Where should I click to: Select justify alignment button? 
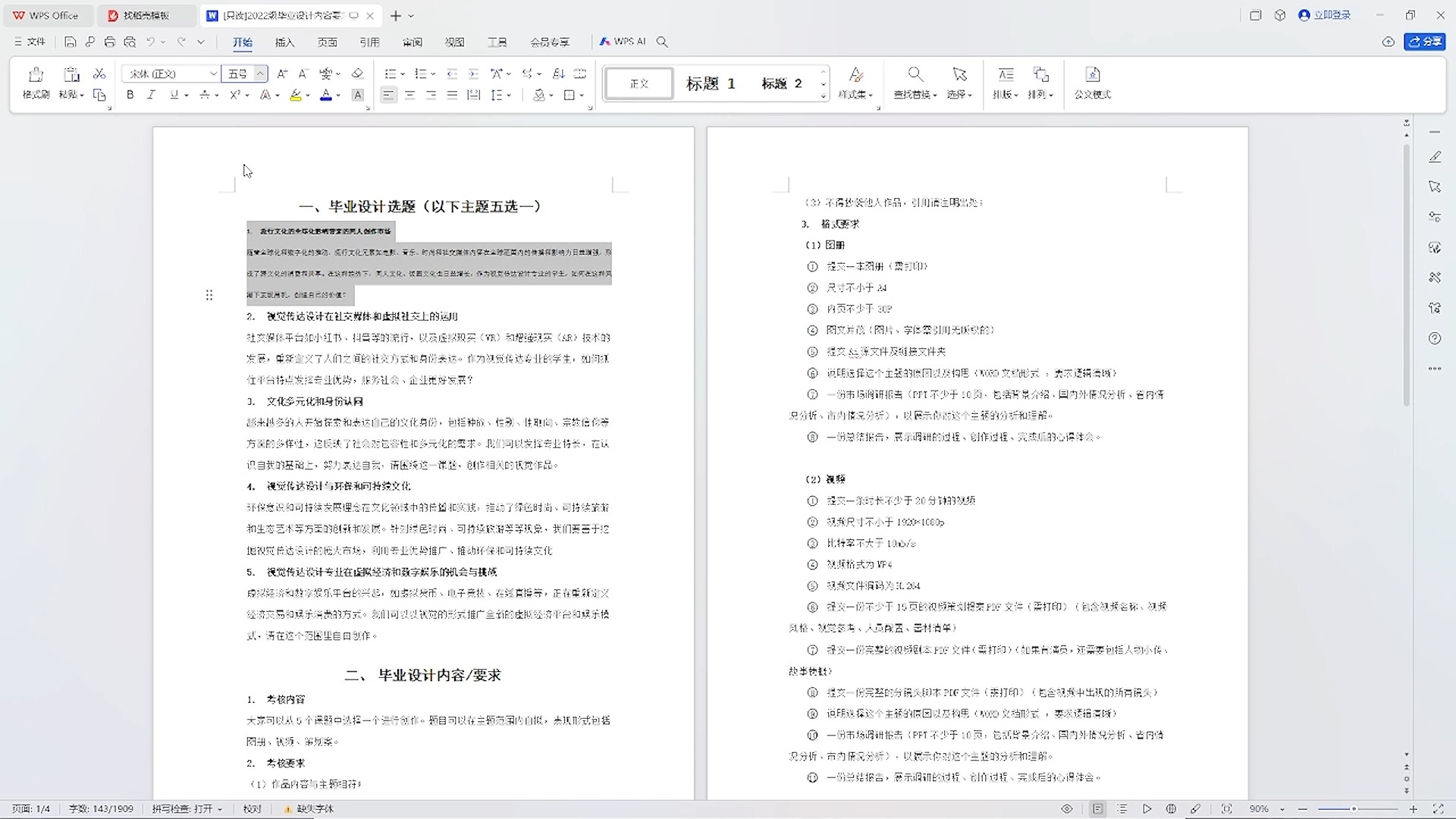tap(453, 95)
